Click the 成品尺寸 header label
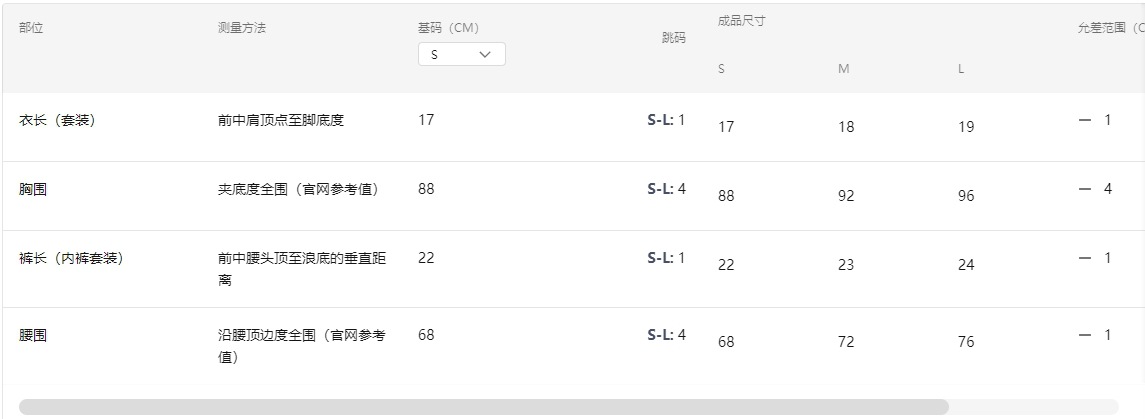Screen dimensions: 1145x419 click(741, 21)
